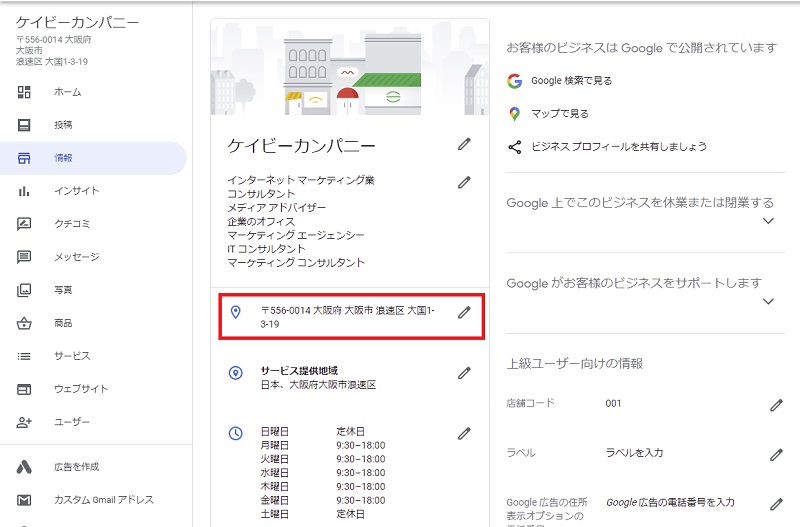Edit サービス提供地域 pencil icon

(x=464, y=373)
